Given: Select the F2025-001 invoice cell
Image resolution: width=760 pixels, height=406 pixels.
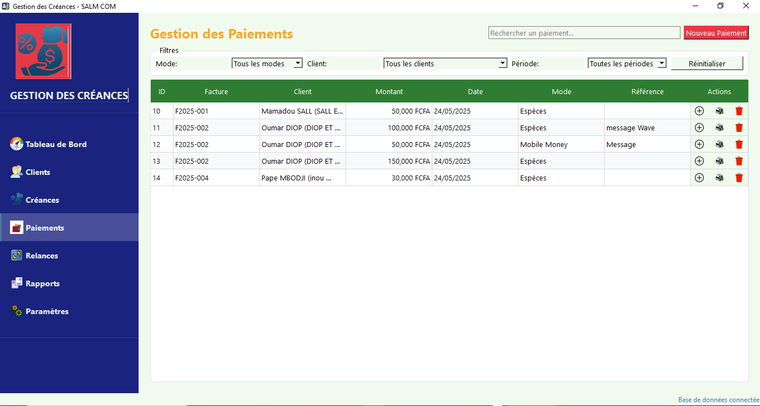Looking at the screenshot, I should point(216,111).
